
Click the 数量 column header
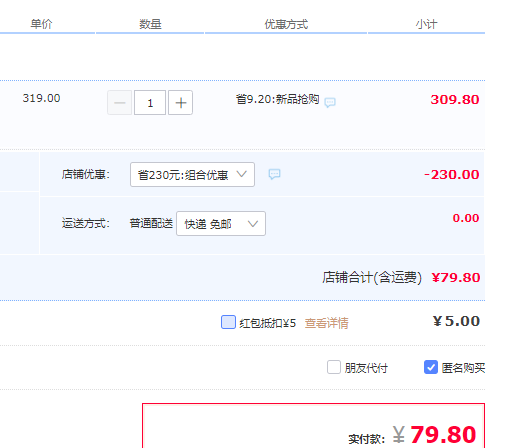150,24
